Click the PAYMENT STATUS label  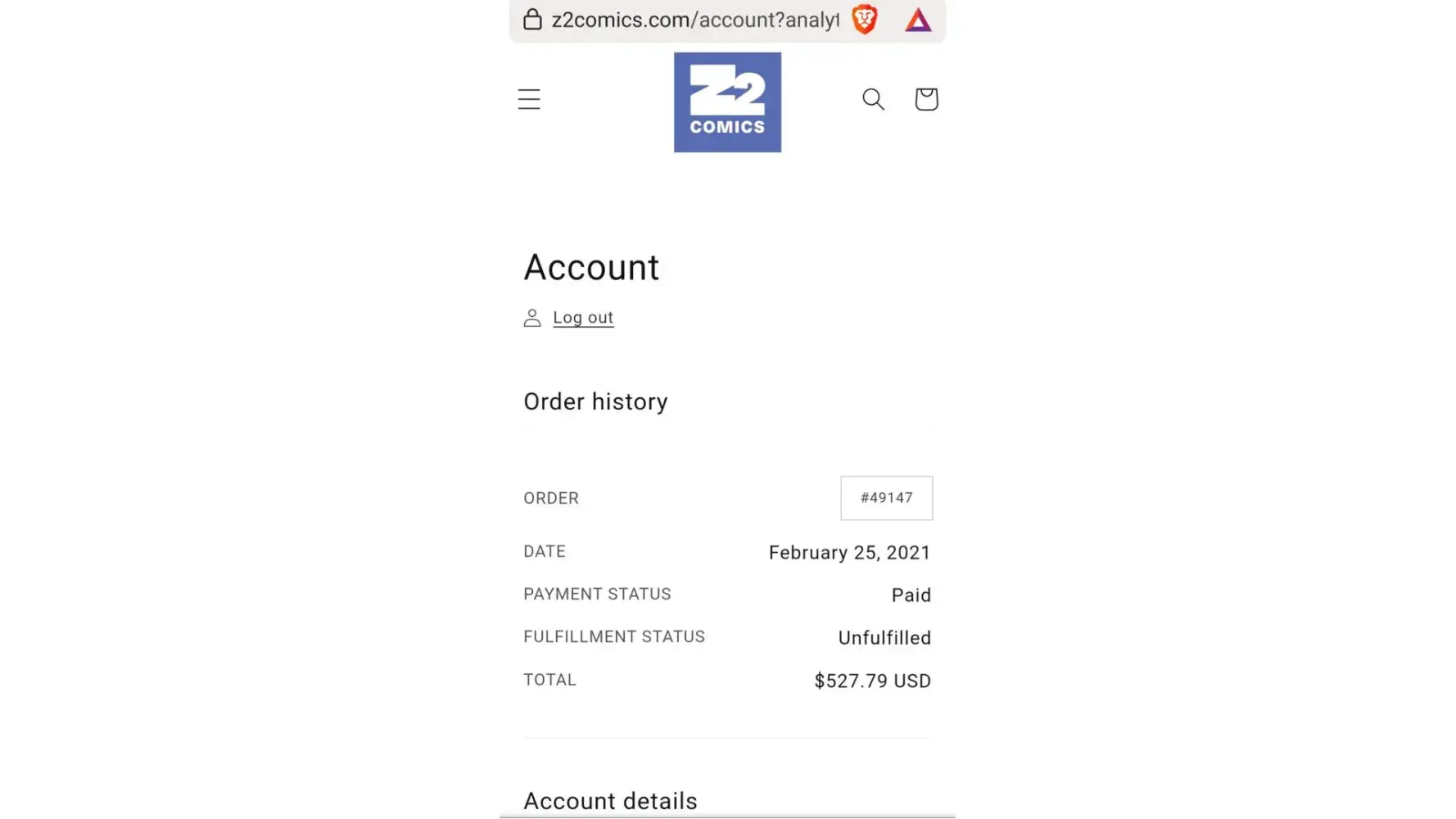pyautogui.click(x=597, y=595)
